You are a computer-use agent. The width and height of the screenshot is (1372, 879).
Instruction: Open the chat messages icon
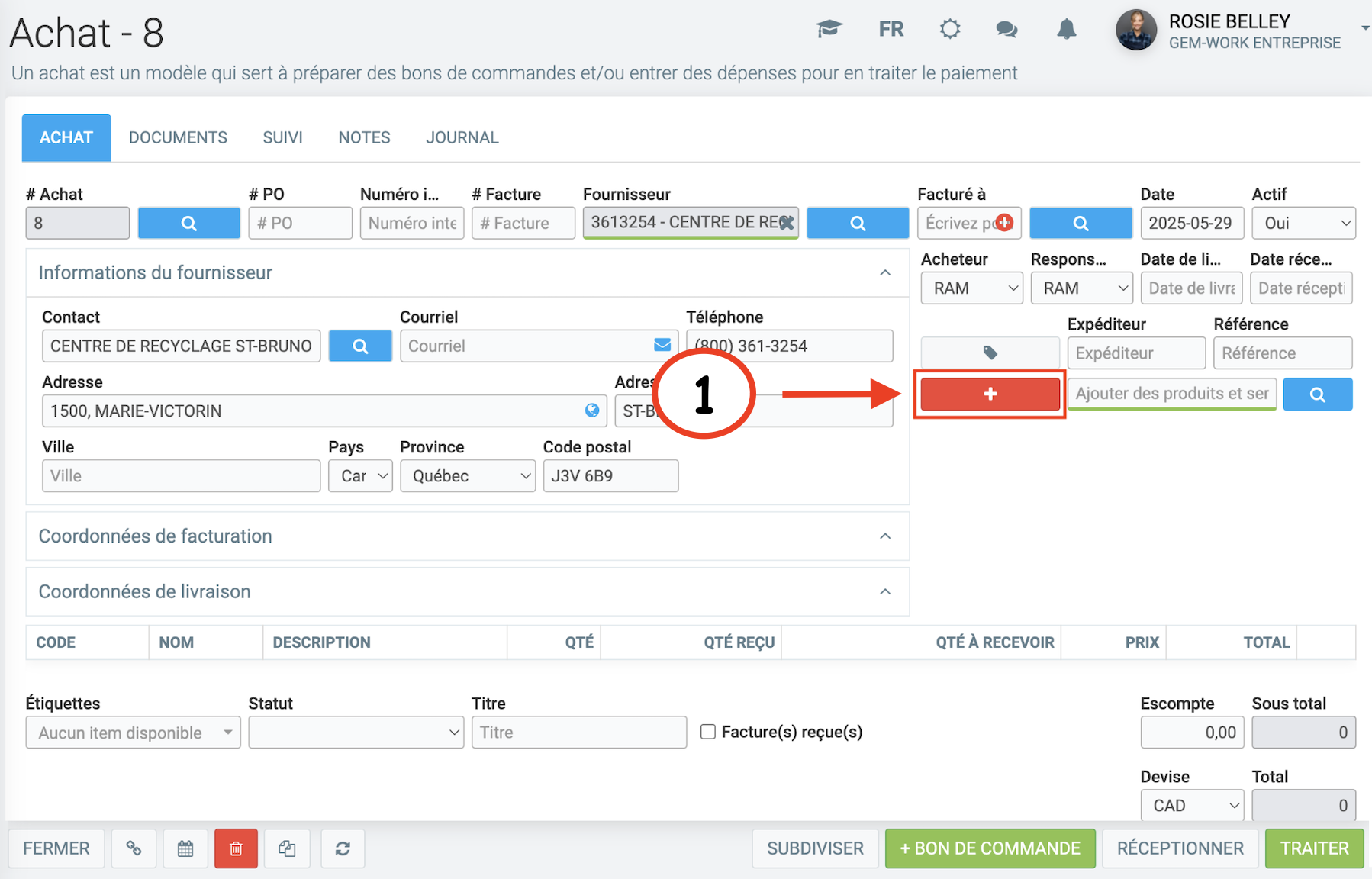coord(1006,30)
